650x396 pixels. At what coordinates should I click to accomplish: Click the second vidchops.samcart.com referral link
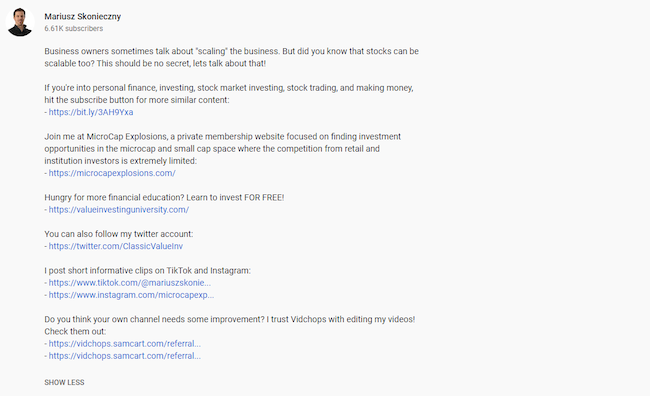point(125,356)
